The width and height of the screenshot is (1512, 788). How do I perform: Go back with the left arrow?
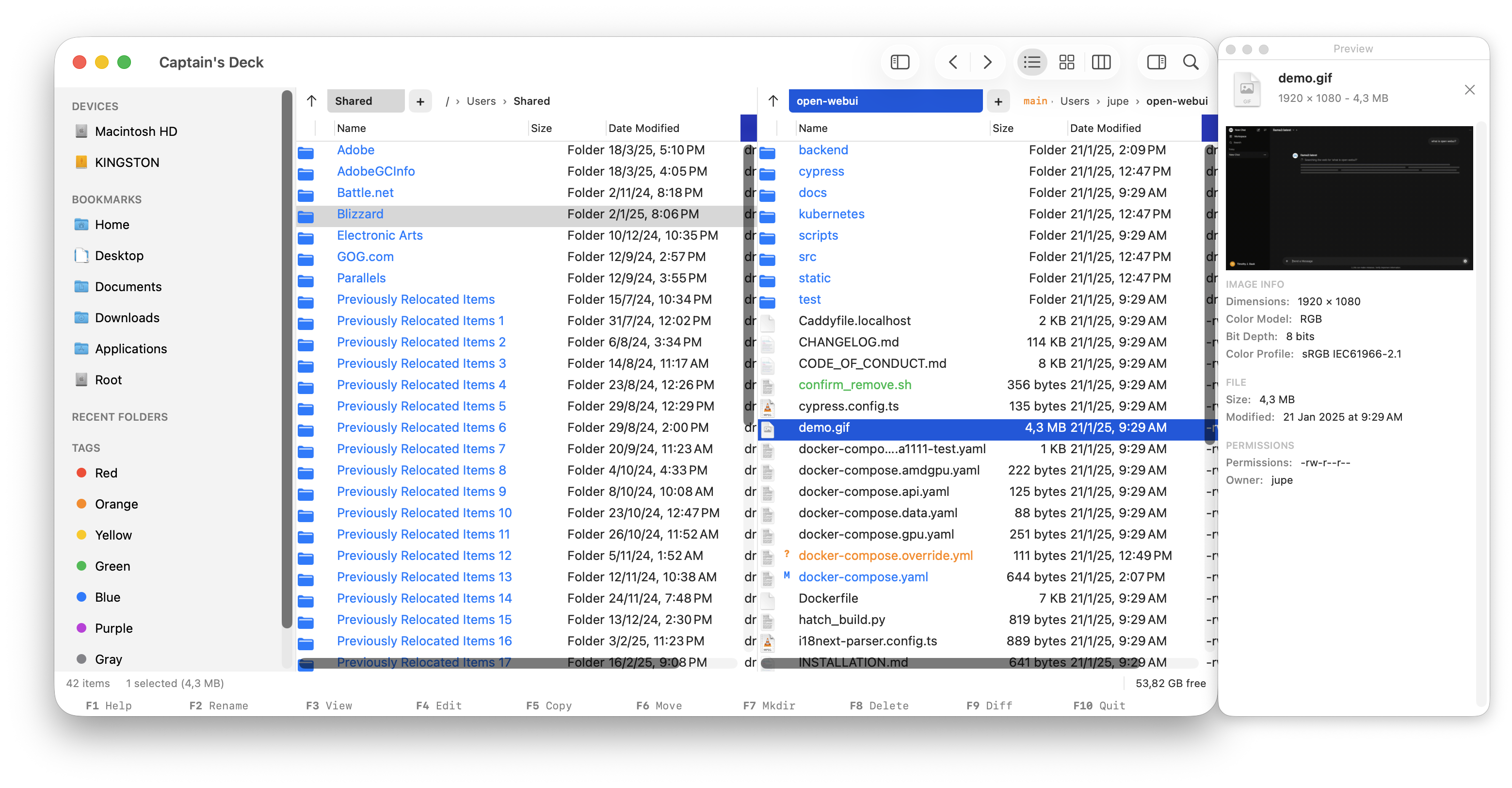point(953,62)
